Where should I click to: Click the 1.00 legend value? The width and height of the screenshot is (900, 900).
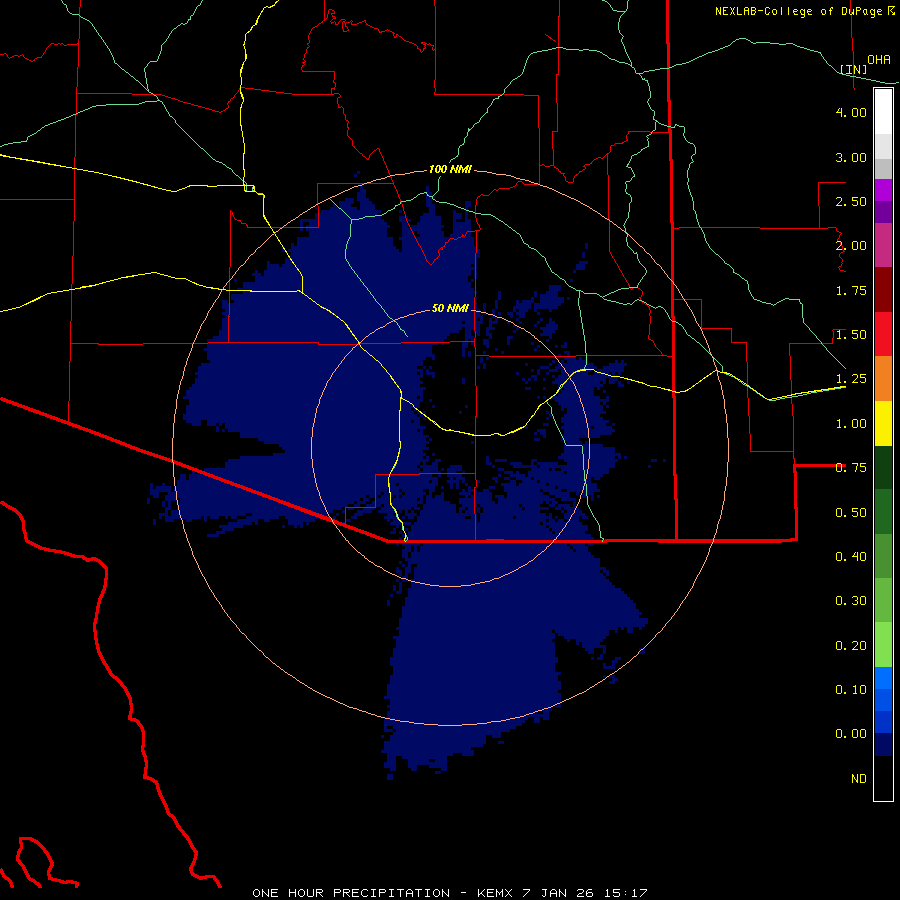(851, 424)
